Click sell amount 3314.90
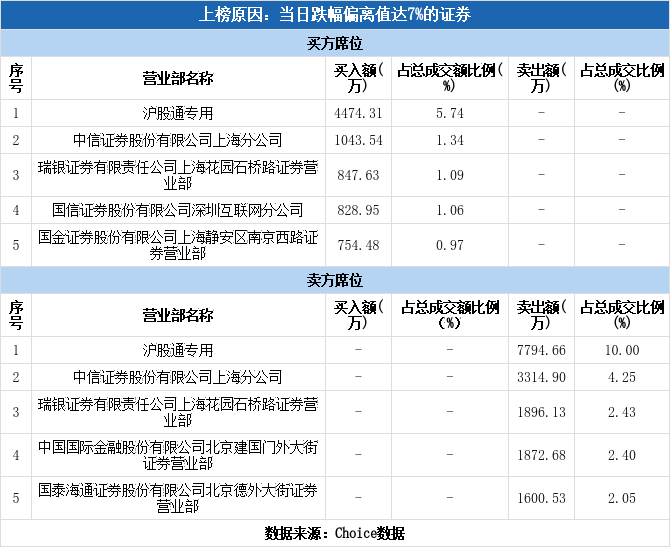Screen dimensions: 670x547 click(541, 377)
